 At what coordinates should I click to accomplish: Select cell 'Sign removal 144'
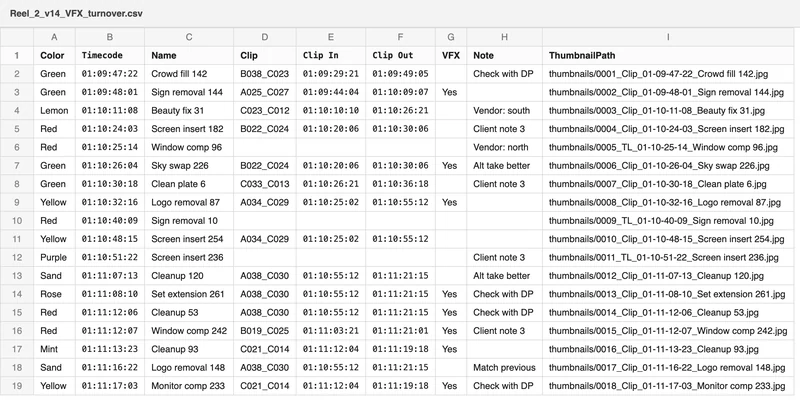[x=189, y=92]
